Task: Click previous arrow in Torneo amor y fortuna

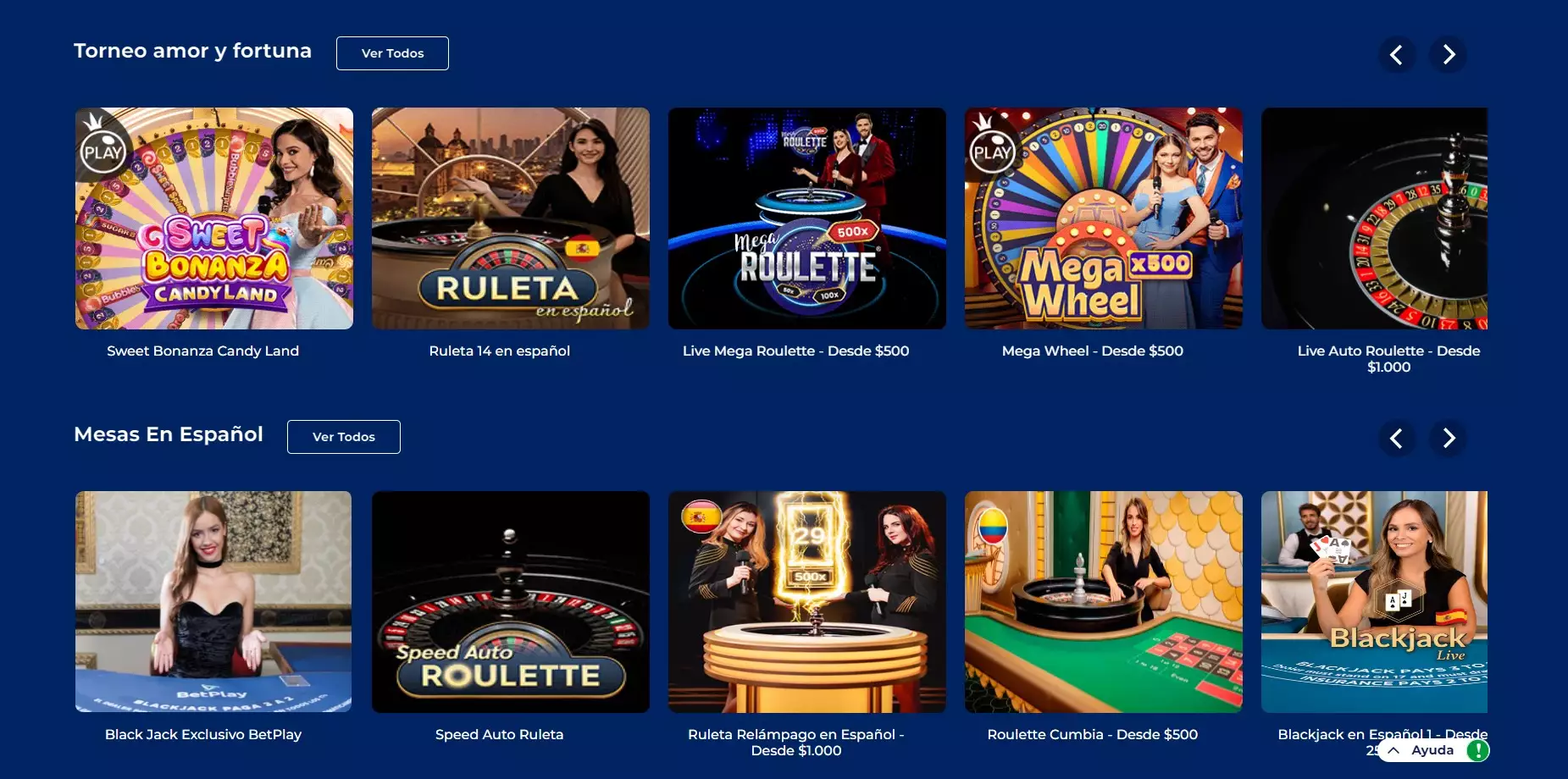Action: pyautogui.click(x=1396, y=55)
